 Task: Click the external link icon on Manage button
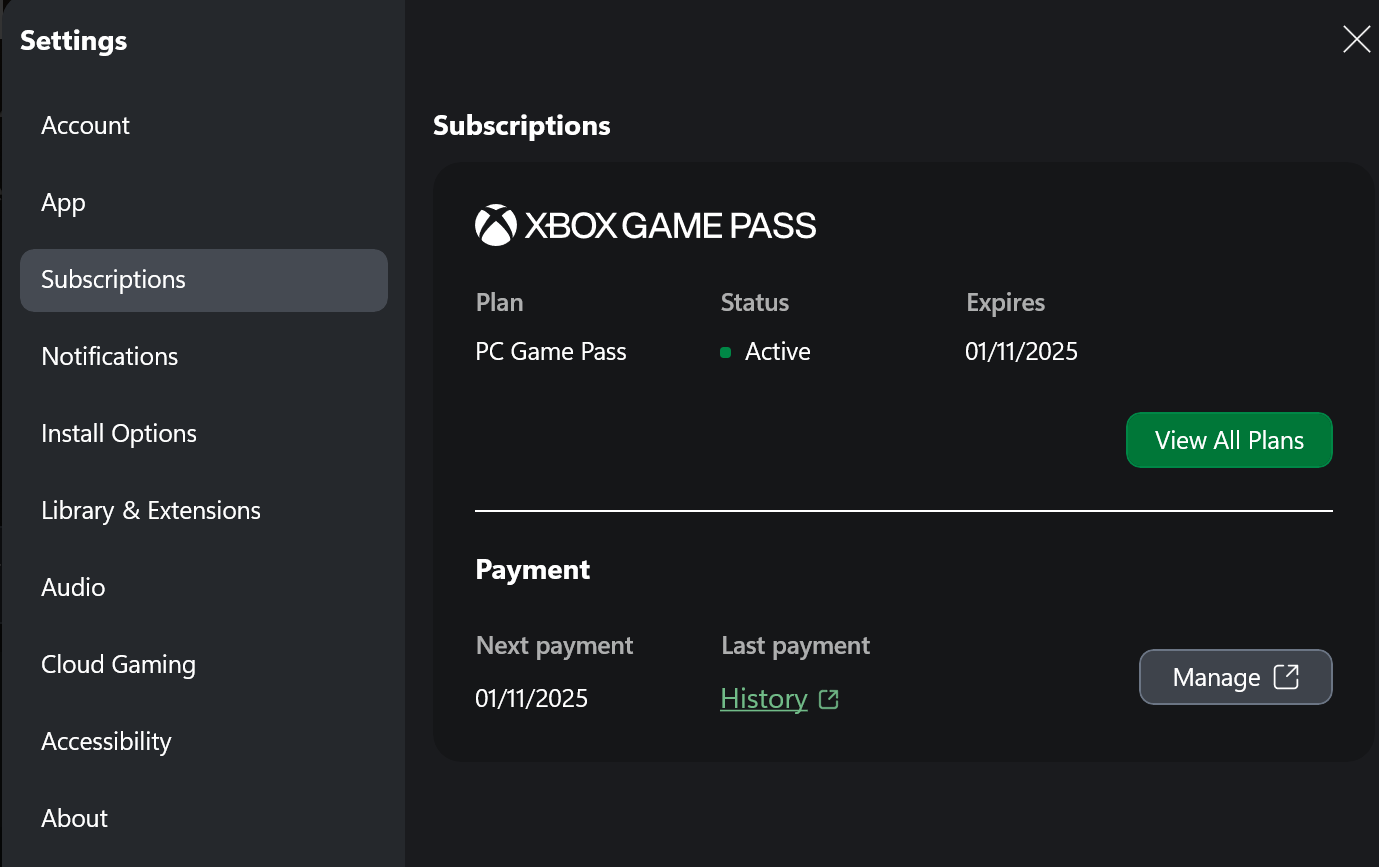point(1286,677)
